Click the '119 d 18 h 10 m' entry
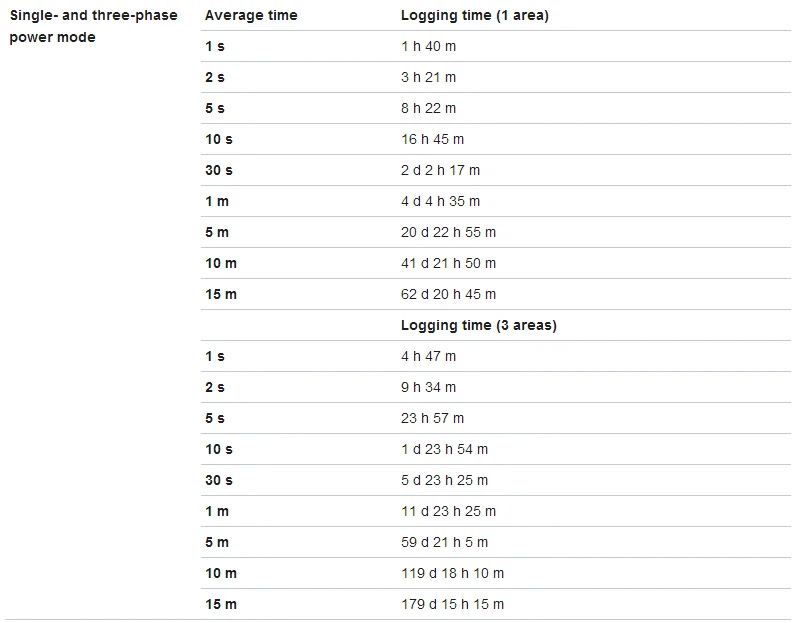This screenshot has height=623, width=808. pos(452,573)
